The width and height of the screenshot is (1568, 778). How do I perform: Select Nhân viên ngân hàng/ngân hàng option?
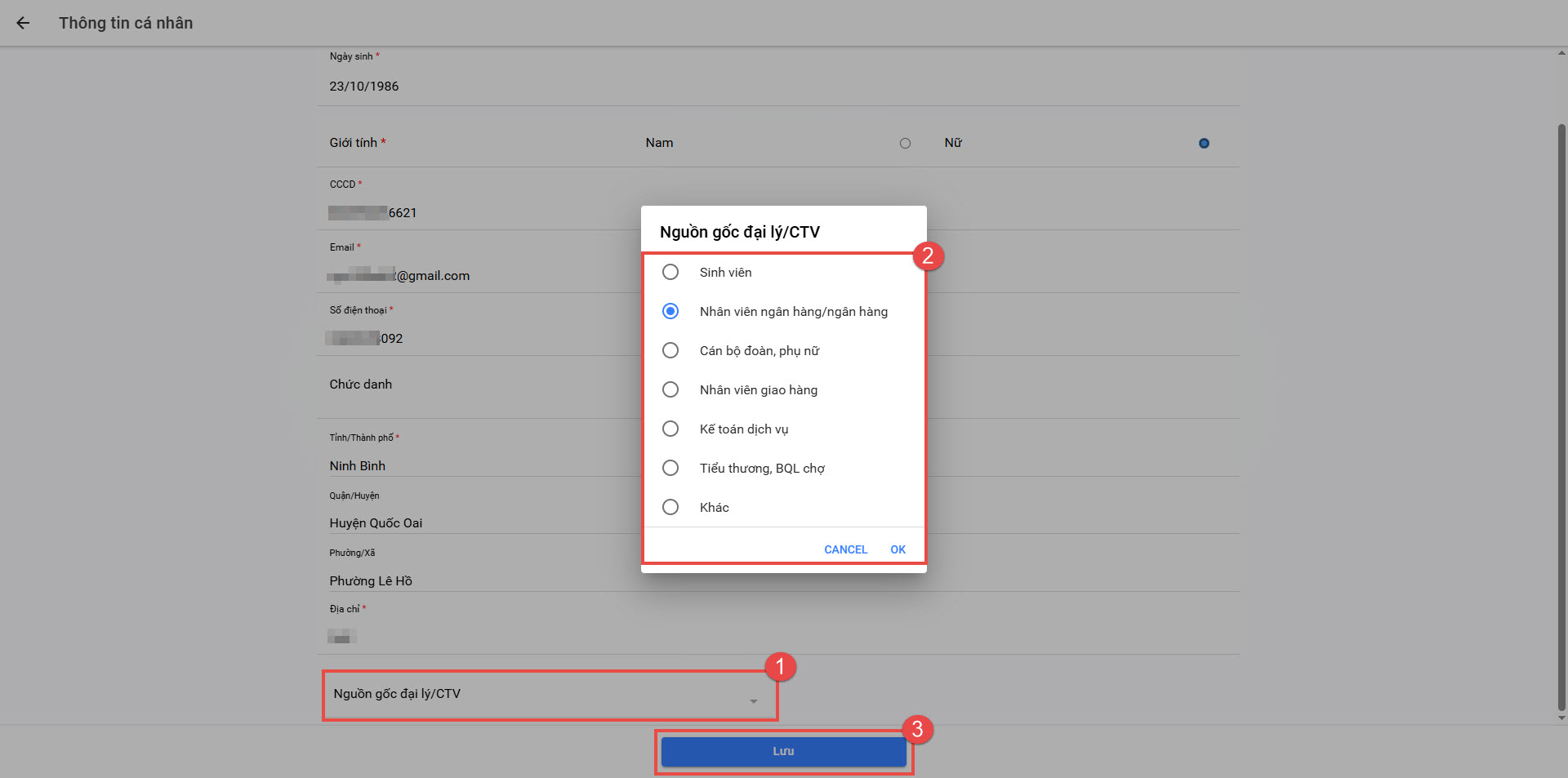(670, 311)
